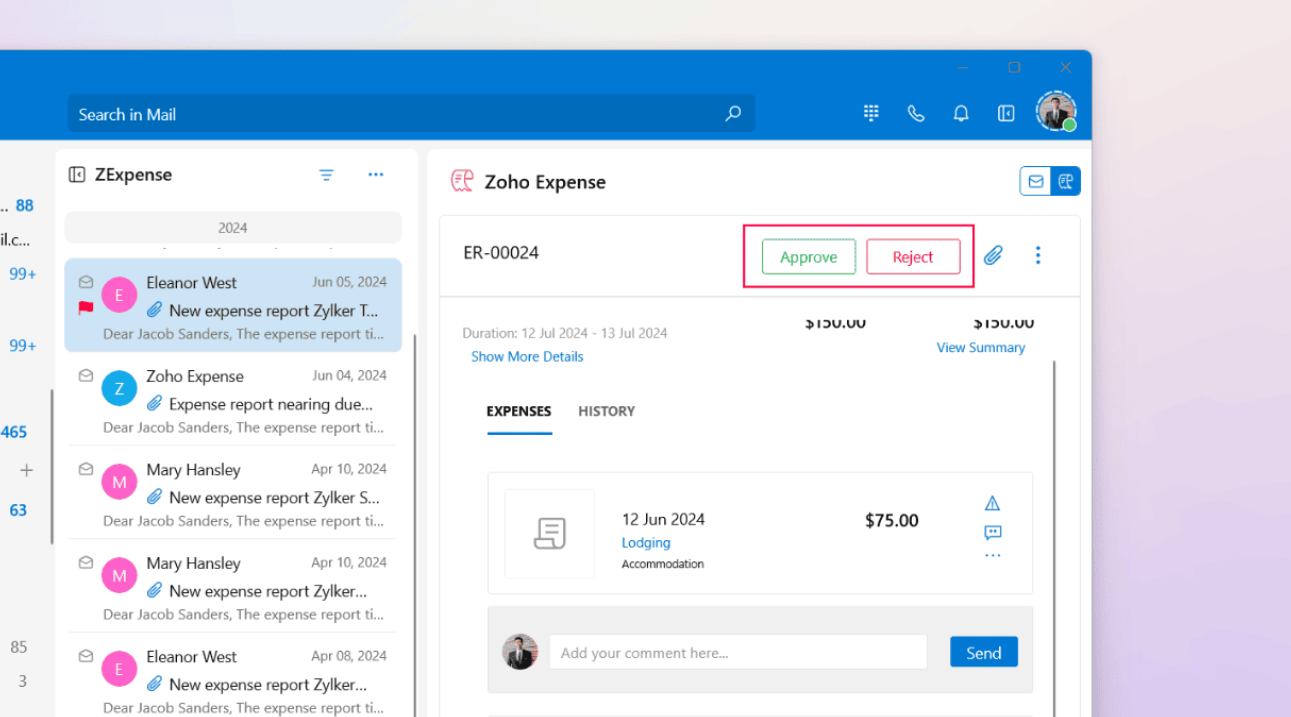Expand Show More Details
The image size is (1291, 717).
click(527, 356)
